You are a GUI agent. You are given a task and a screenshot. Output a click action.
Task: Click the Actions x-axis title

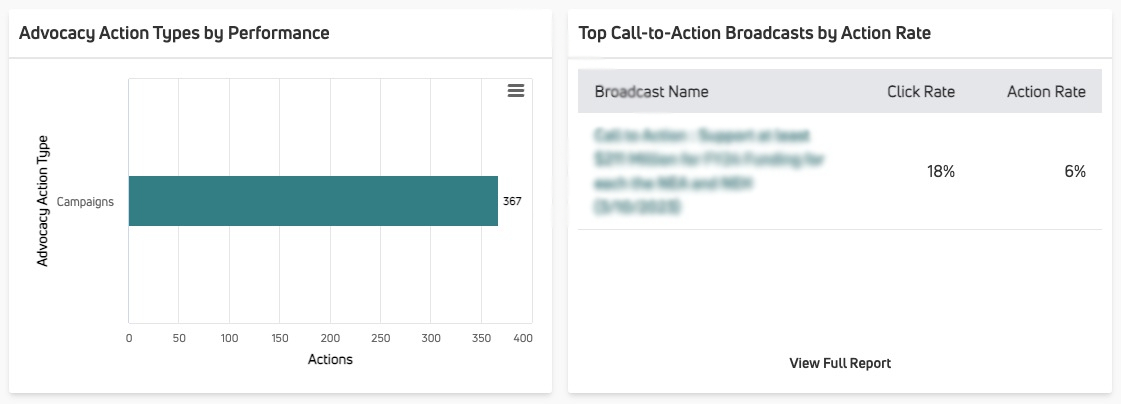click(x=330, y=359)
